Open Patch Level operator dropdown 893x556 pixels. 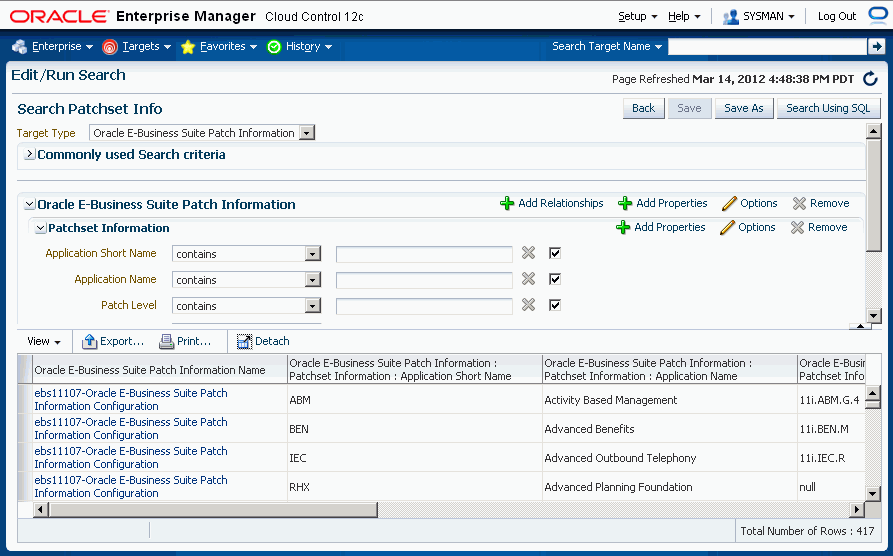pyautogui.click(x=312, y=306)
